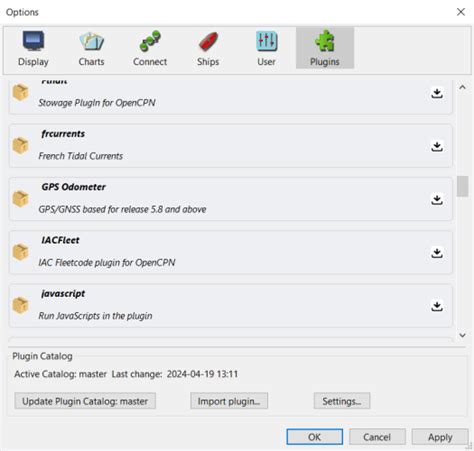Image resolution: width=474 pixels, height=451 pixels.
Task: Select the 'GPS Odometer' plugin title
Action: 73,187
